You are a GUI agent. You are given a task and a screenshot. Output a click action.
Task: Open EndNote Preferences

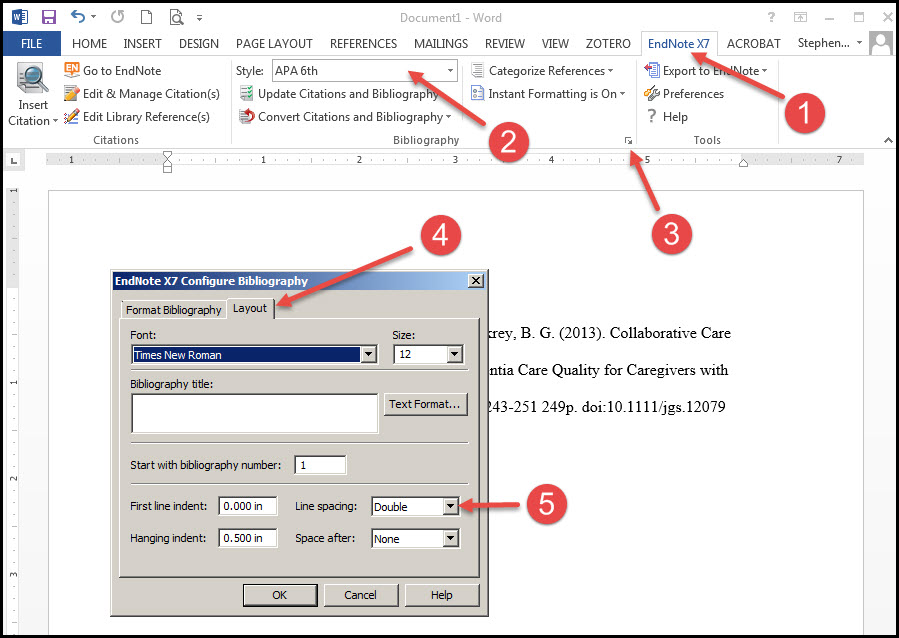click(684, 93)
